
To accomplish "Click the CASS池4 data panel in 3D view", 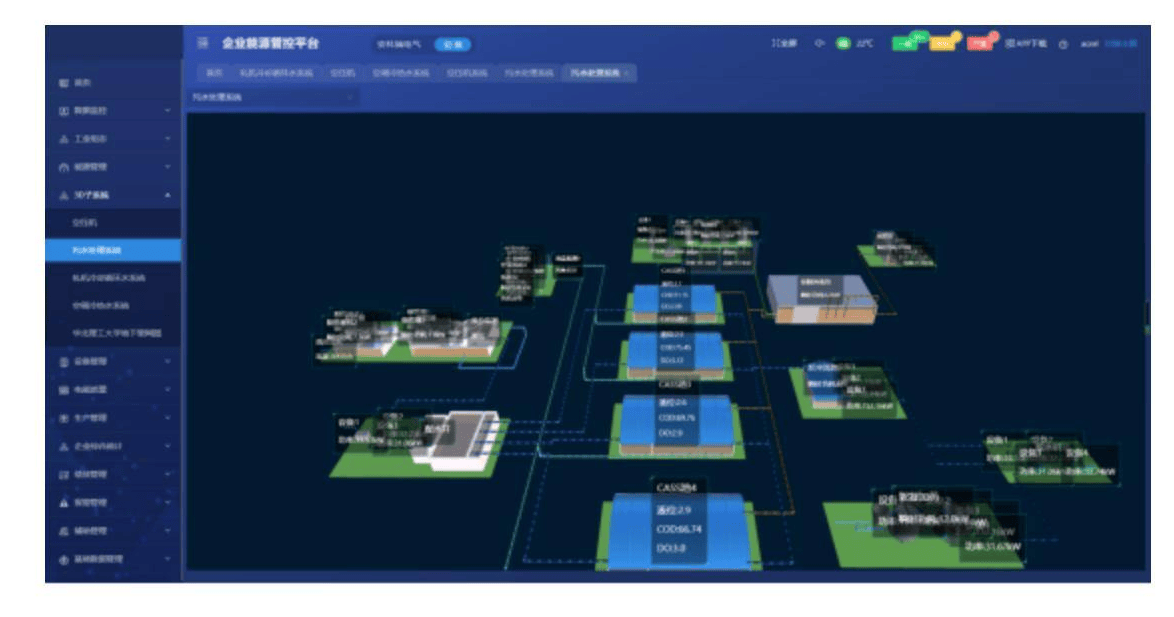I will click(x=678, y=518).
